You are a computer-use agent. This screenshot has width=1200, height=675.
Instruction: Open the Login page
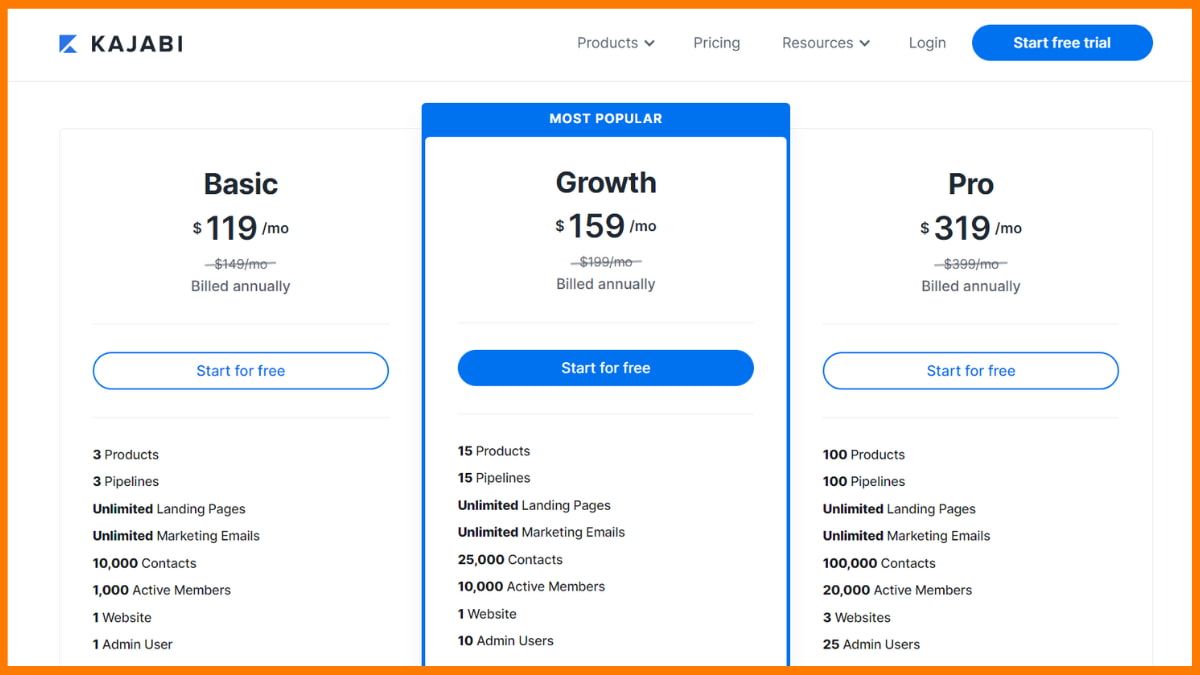click(x=927, y=43)
